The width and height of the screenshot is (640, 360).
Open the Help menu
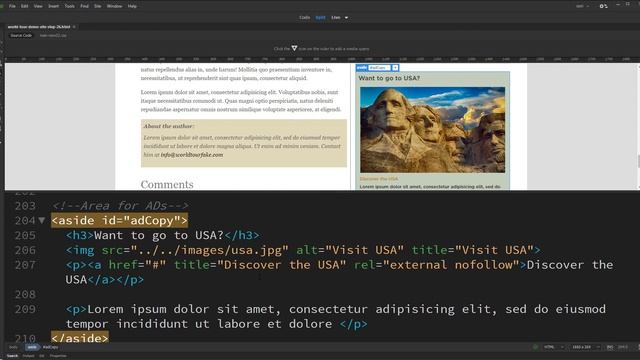coord(132,6)
